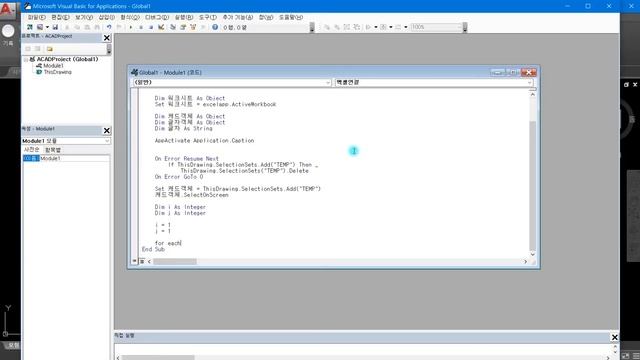Image resolution: width=640 pixels, height=360 pixels.
Task: Open the 디버그(D) menu
Action: (157, 17)
